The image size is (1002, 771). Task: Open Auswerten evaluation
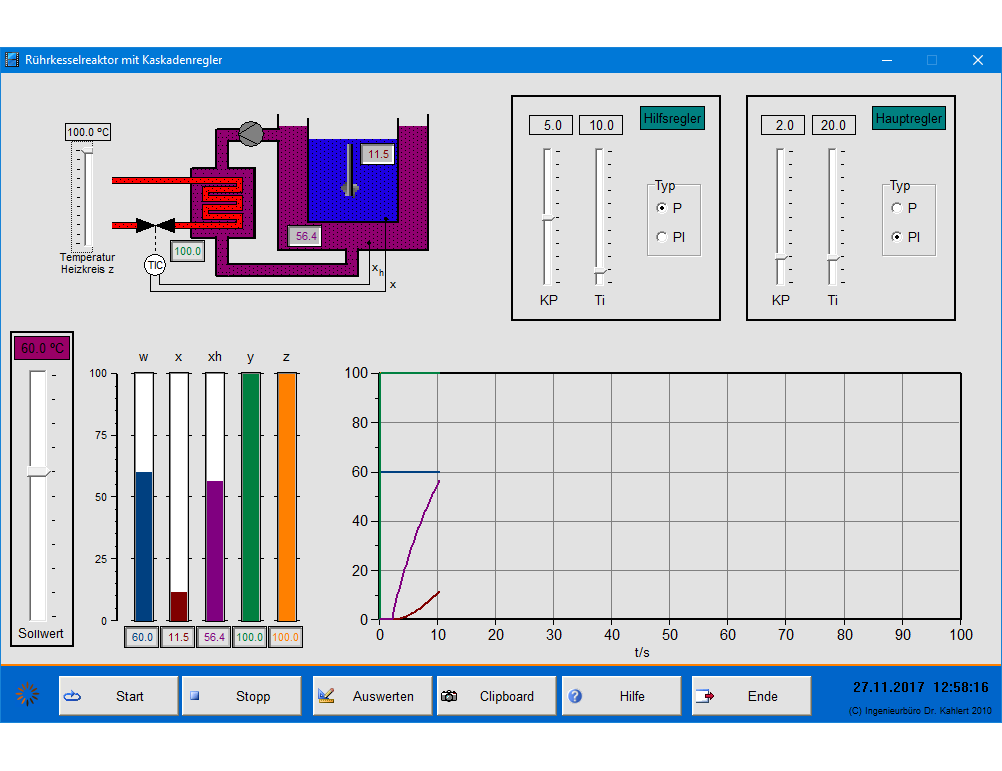[x=373, y=696]
